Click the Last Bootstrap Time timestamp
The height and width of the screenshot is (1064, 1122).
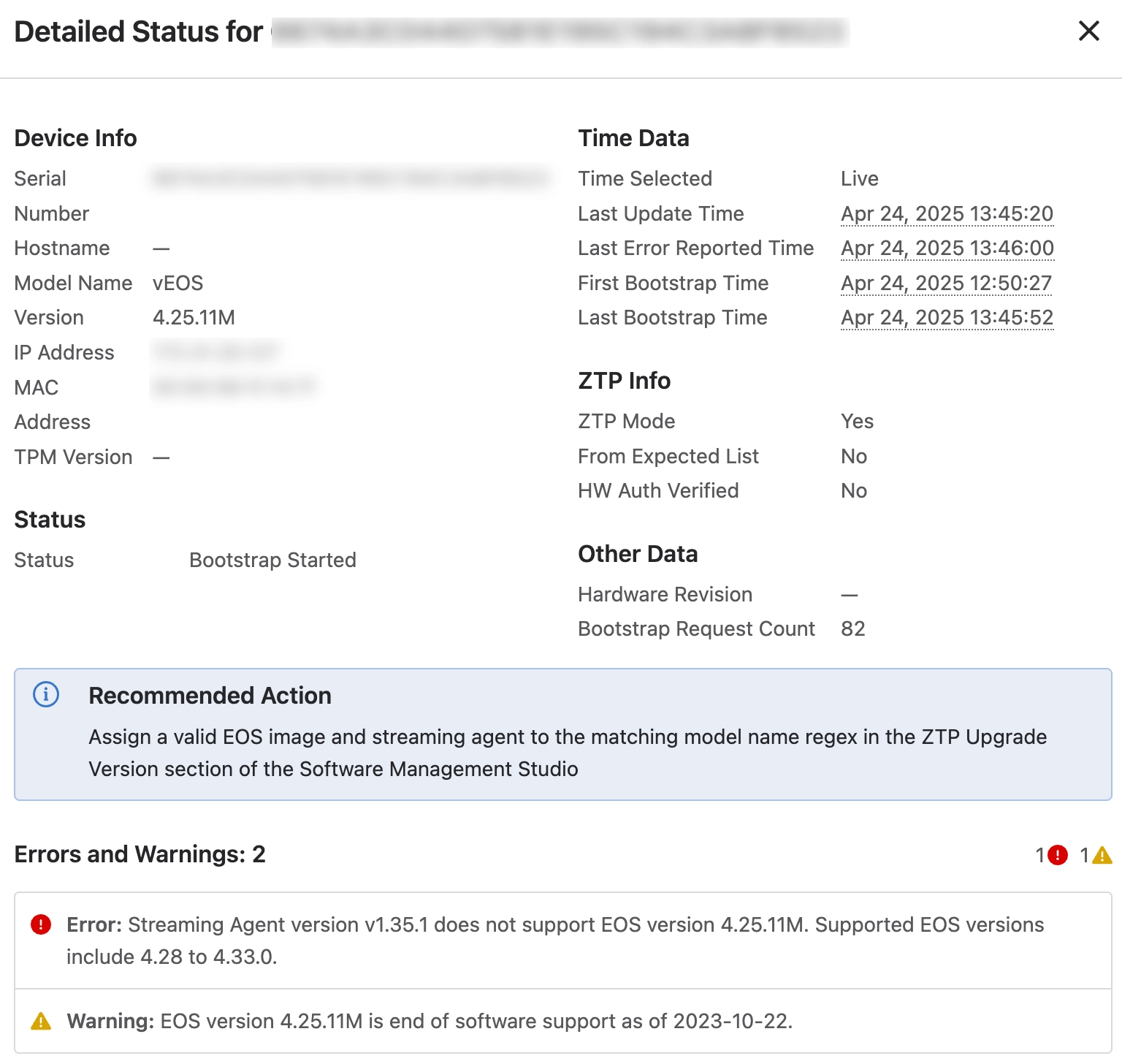(947, 318)
